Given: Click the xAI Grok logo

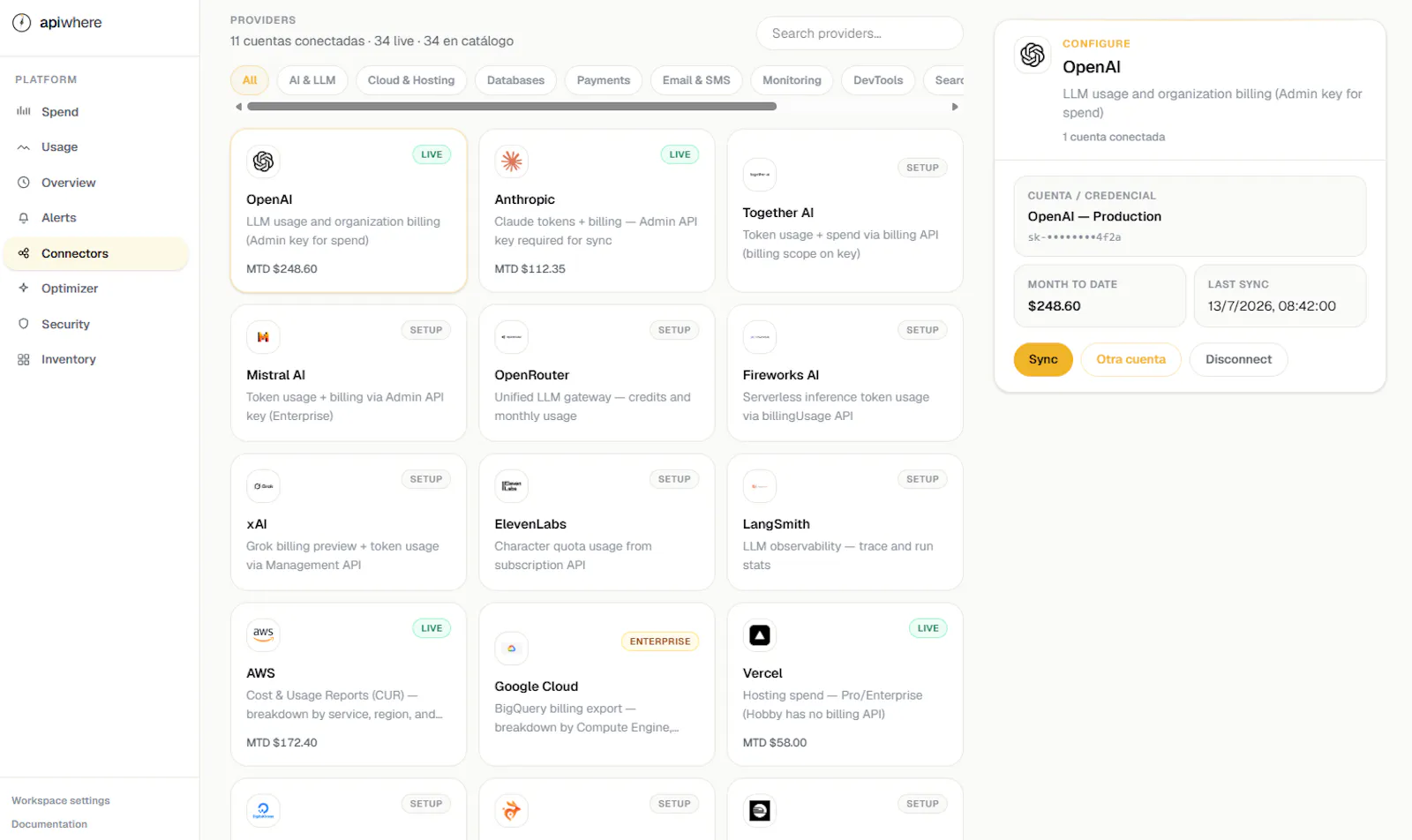Looking at the screenshot, I should pyautogui.click(x=263, y=486).
